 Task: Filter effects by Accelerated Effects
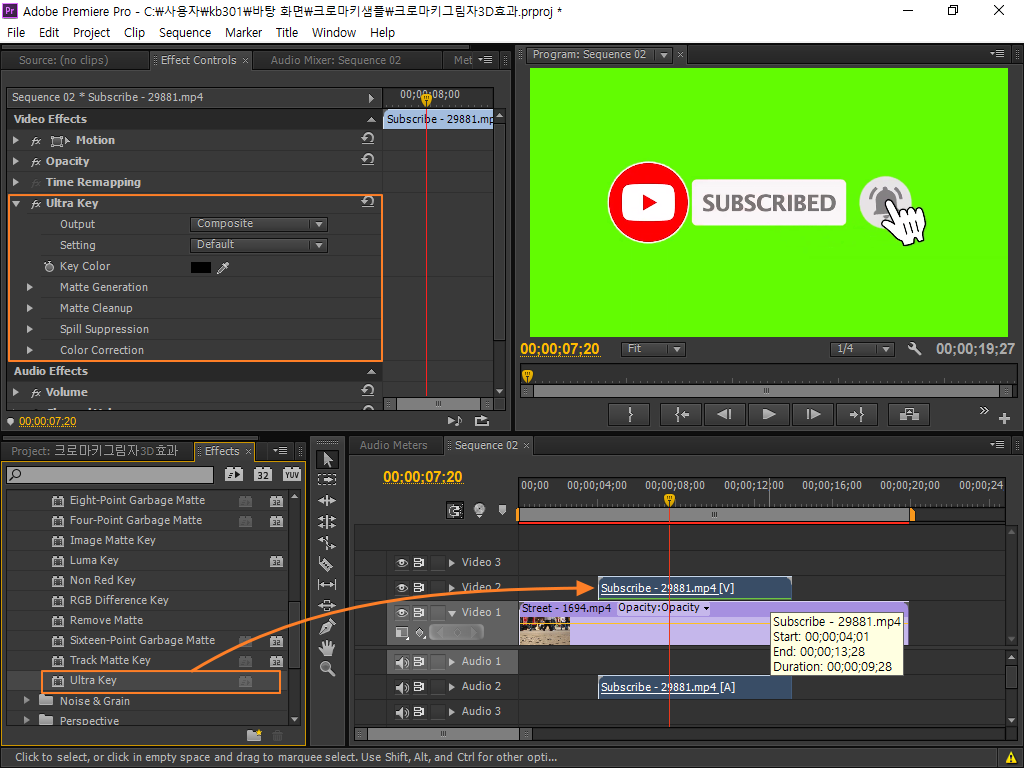[x=233, y=475]
